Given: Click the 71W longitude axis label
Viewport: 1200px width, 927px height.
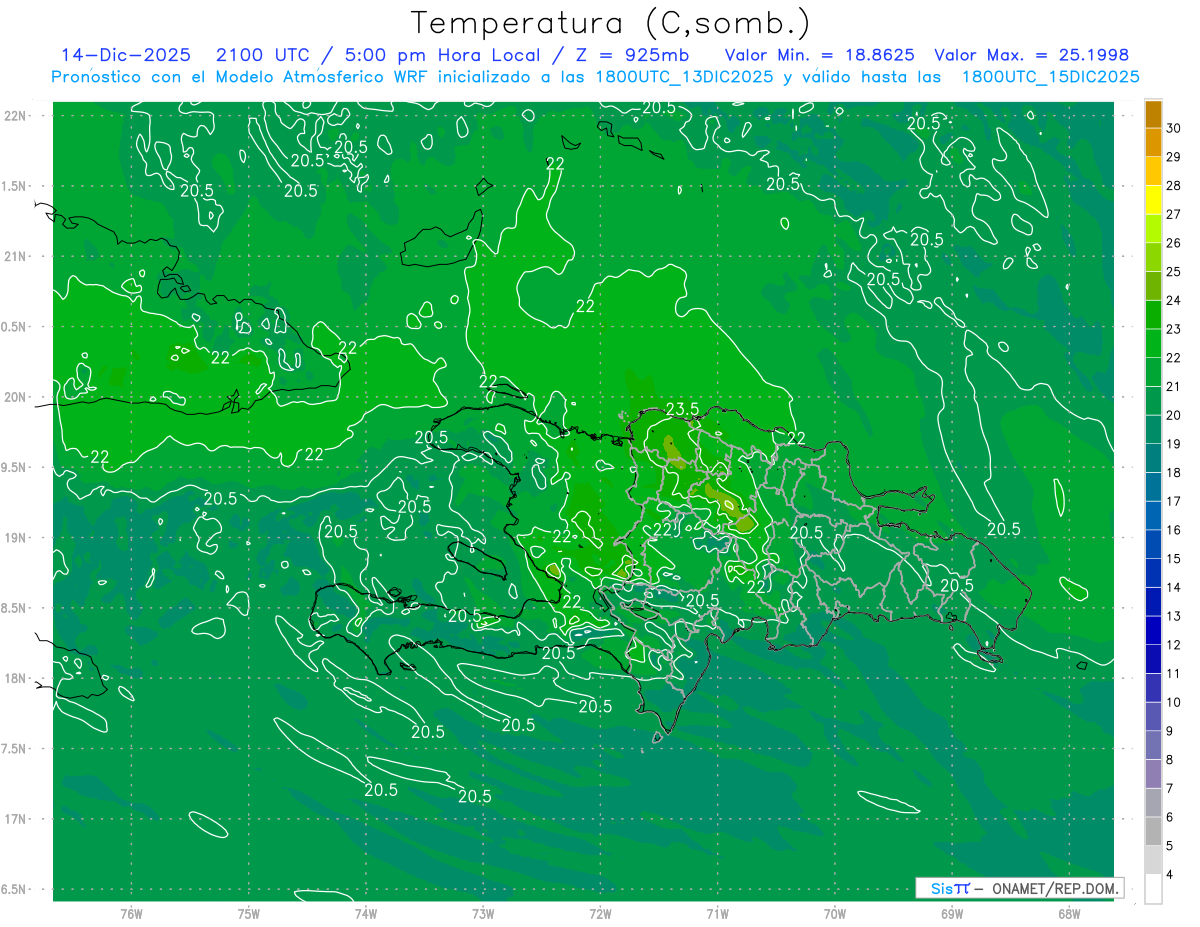Looking at the screenshot, I should click(x=717, y=914).
